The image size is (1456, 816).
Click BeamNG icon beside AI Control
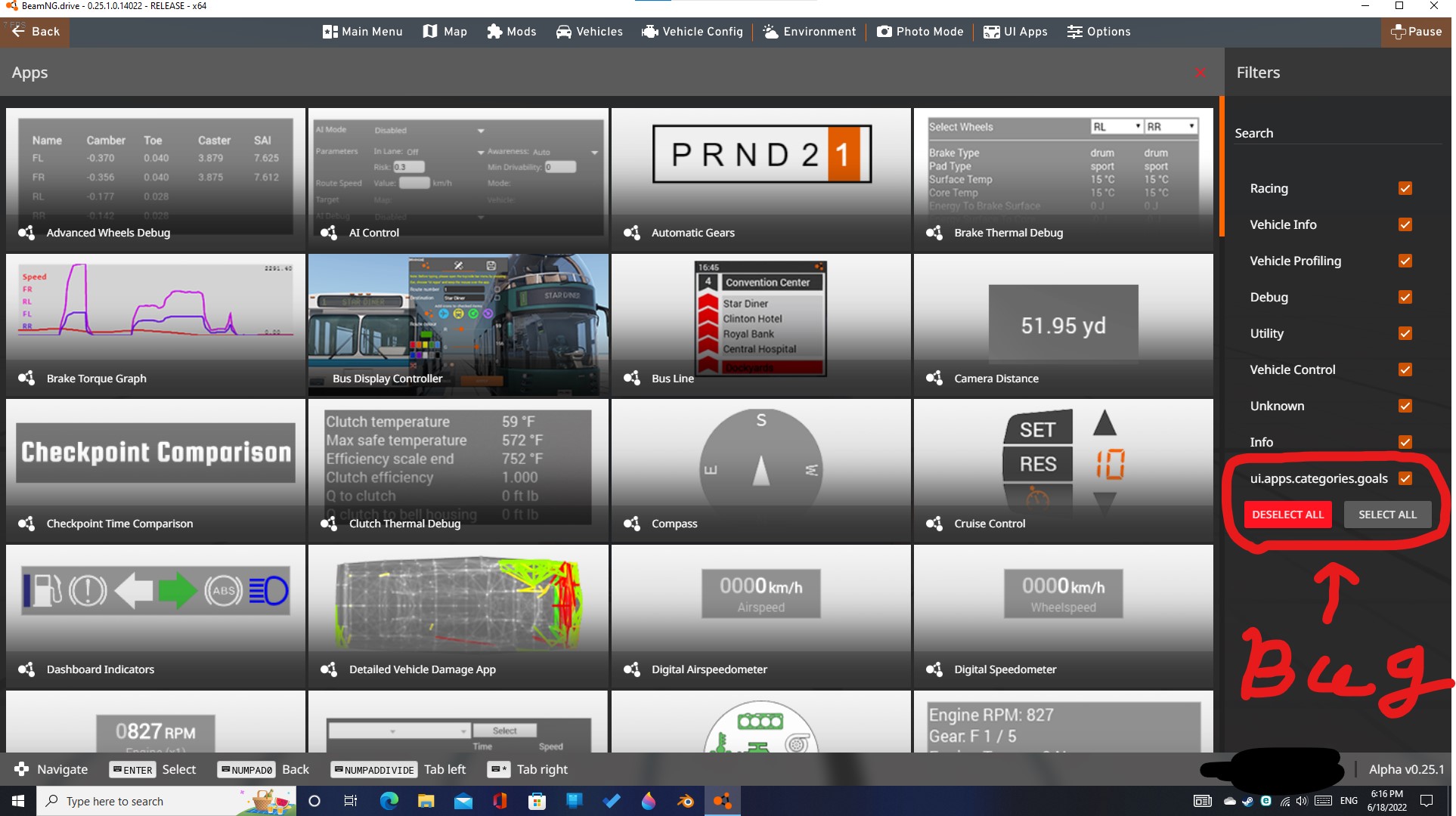pyautogui.click(x=329, y=233)
